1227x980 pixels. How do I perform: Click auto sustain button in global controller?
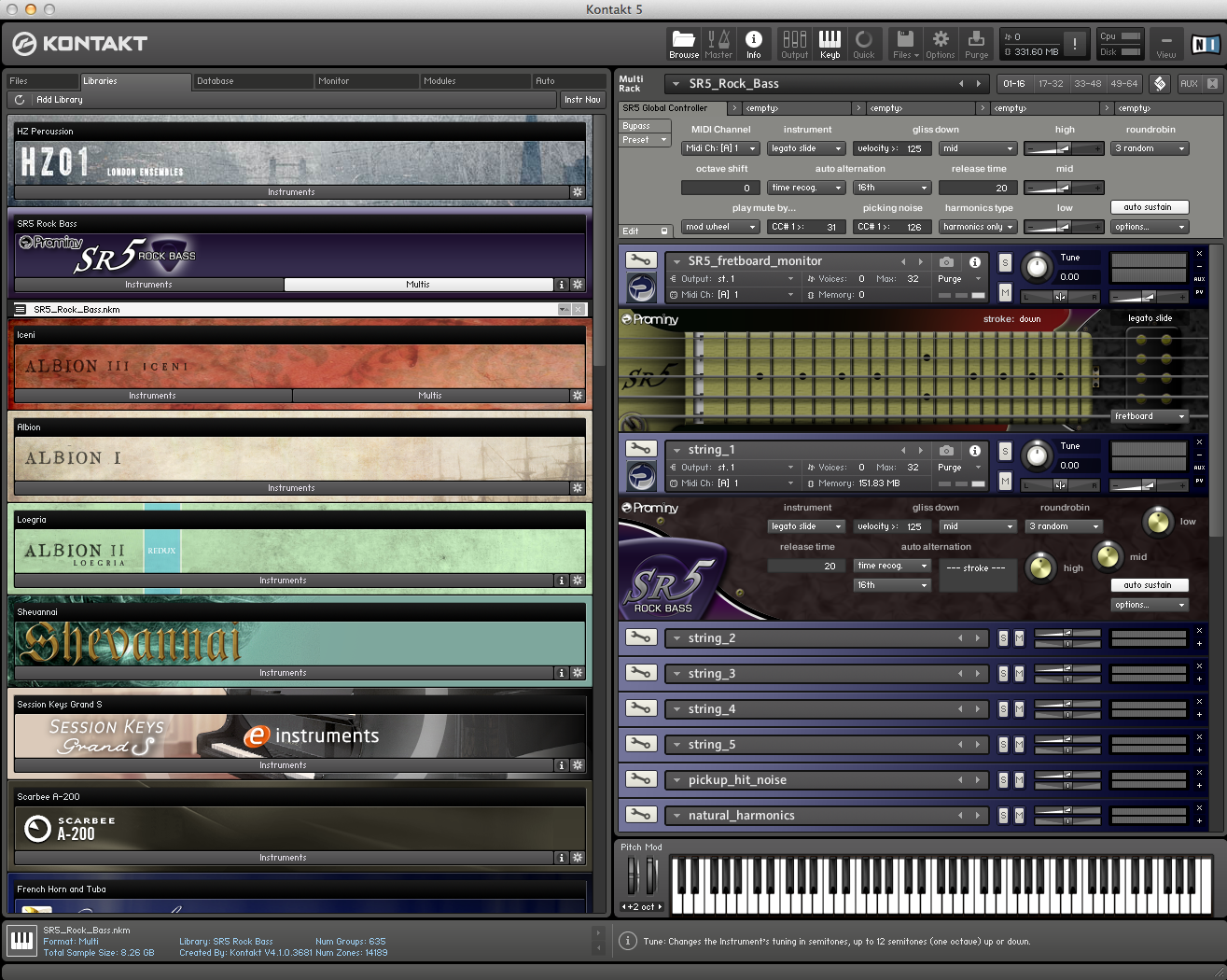[1148, 207]
